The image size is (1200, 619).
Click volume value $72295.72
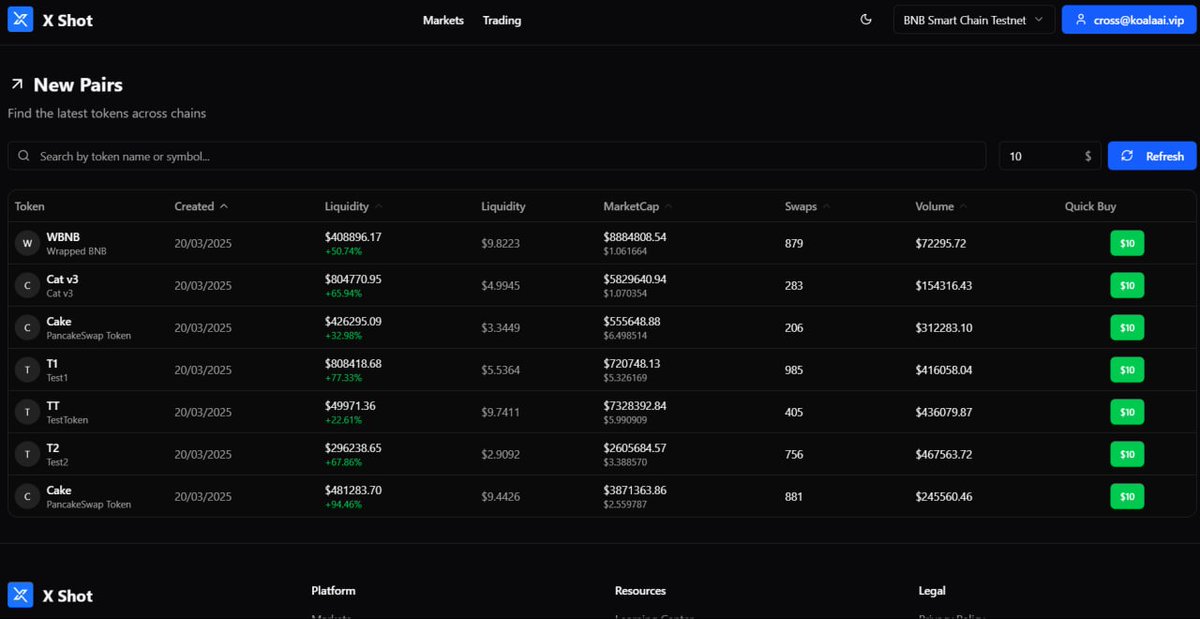point(941,243)
